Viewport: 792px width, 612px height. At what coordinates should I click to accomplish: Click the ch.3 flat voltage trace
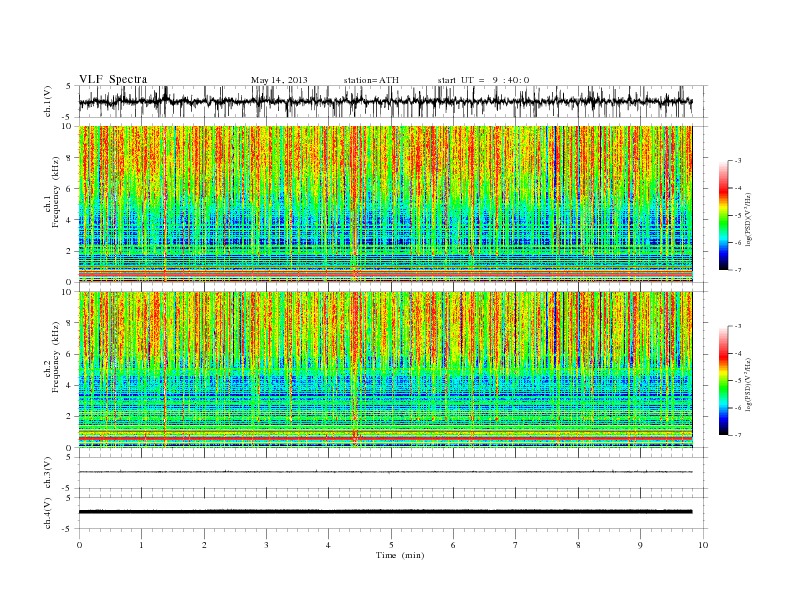(x=385, y=472)
